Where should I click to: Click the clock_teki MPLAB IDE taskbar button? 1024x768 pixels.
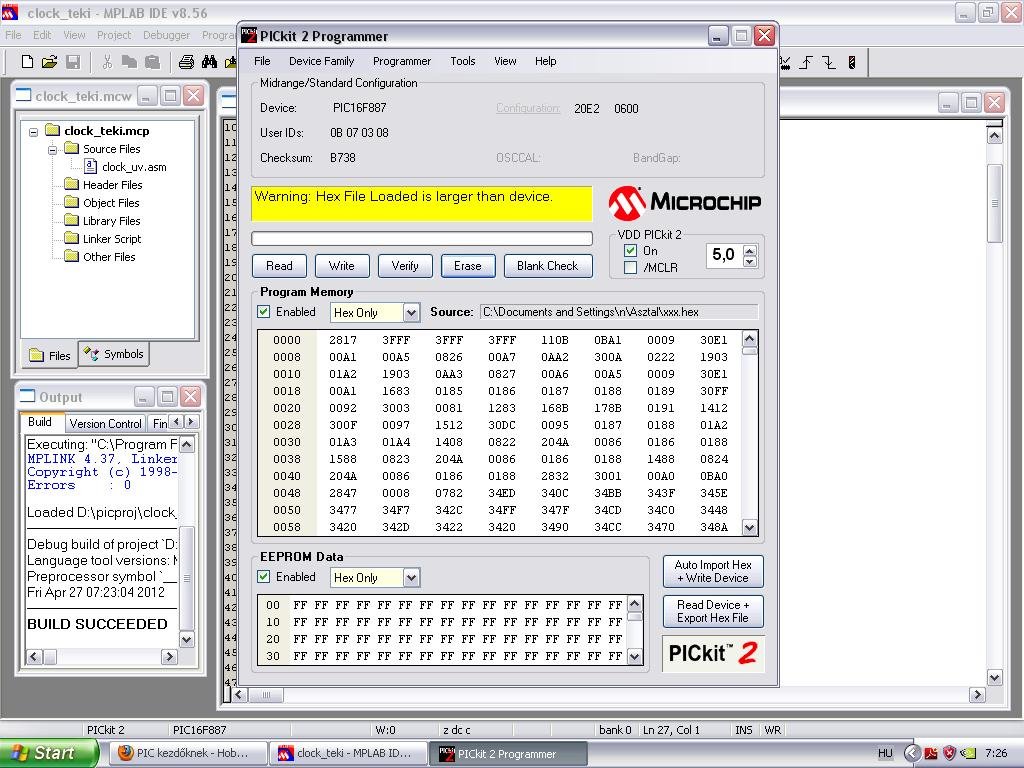point(347,753)
